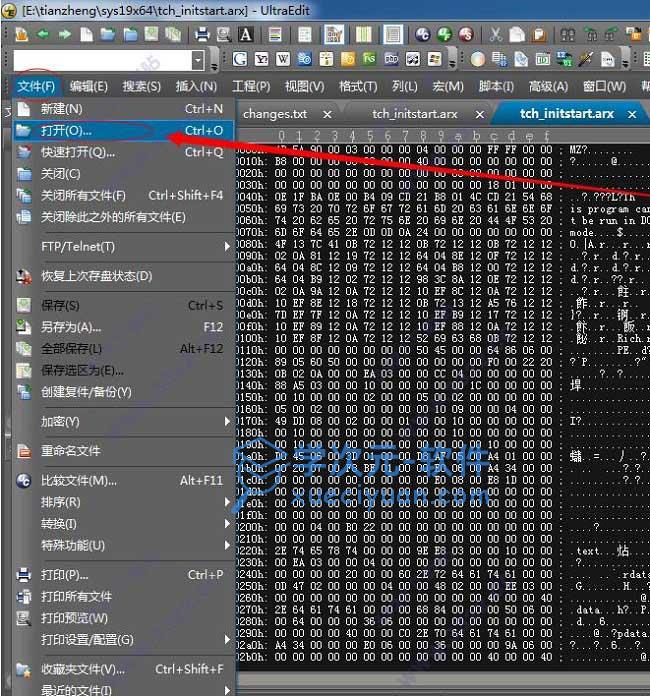650x696 pixels.
Task: Click the 12-to-01 sort icon
Action: 564,59
